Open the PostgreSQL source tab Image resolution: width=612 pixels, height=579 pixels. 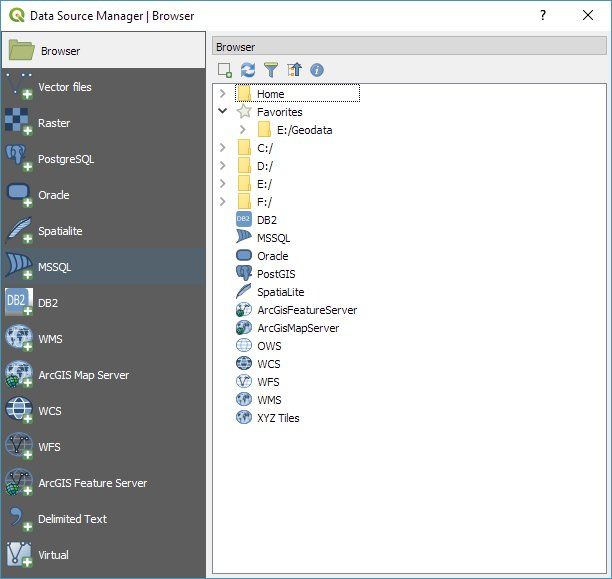pyautogui.click(x=66, y=159)
